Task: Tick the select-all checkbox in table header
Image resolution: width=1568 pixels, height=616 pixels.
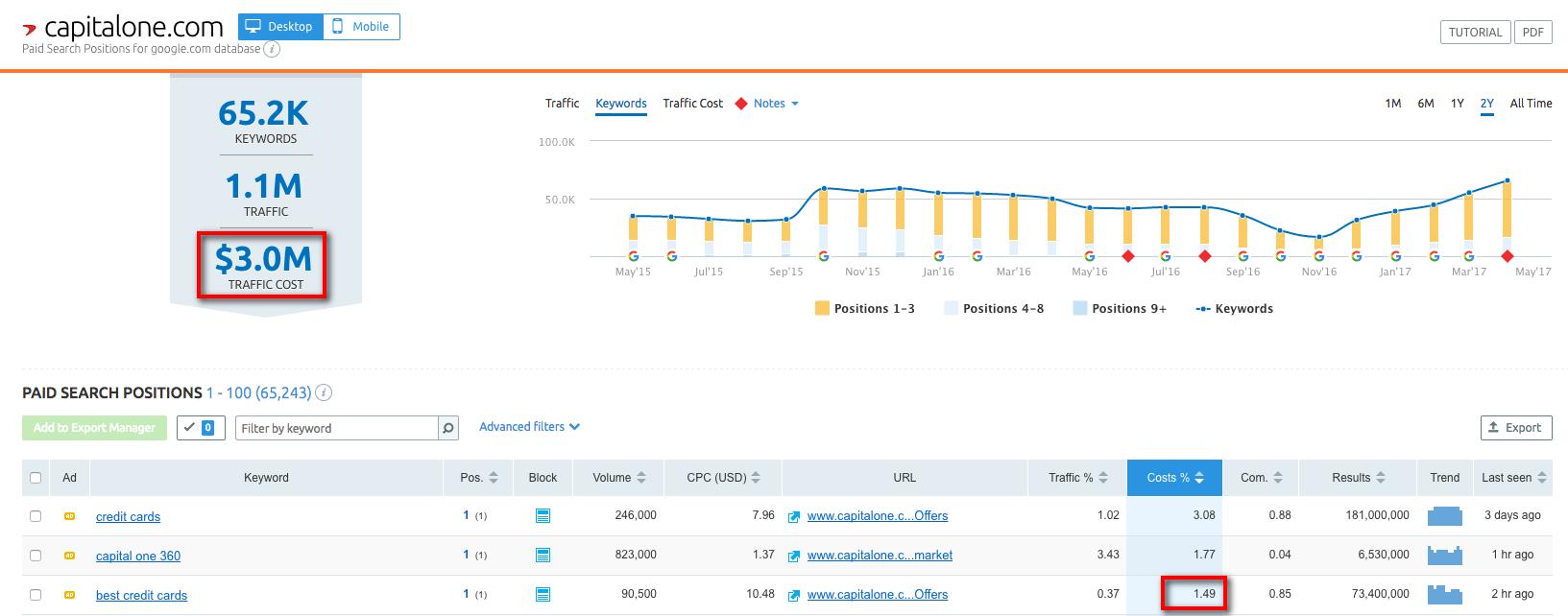Action: coord(36,478)
